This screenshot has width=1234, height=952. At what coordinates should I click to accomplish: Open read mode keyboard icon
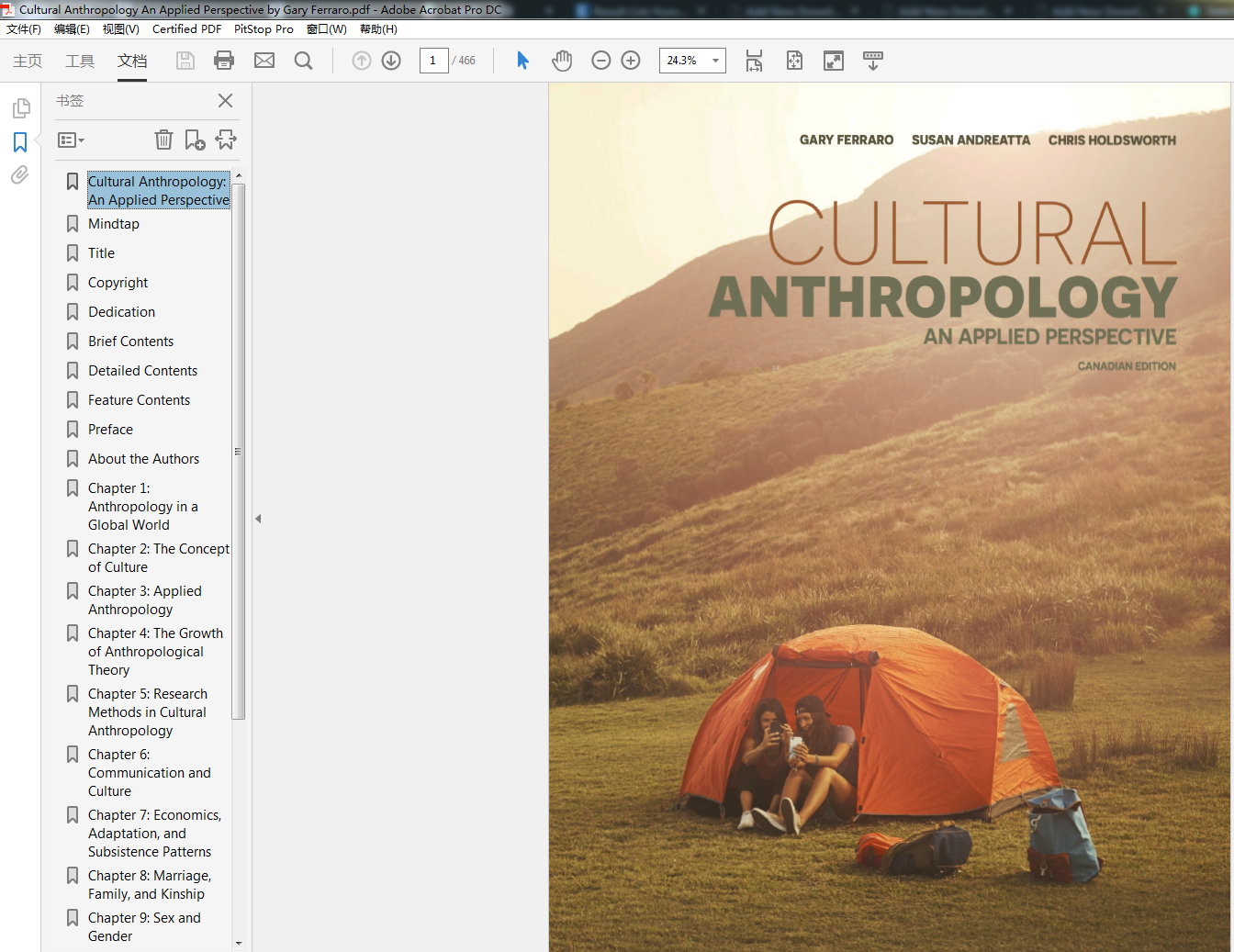(x=873, y=61)
